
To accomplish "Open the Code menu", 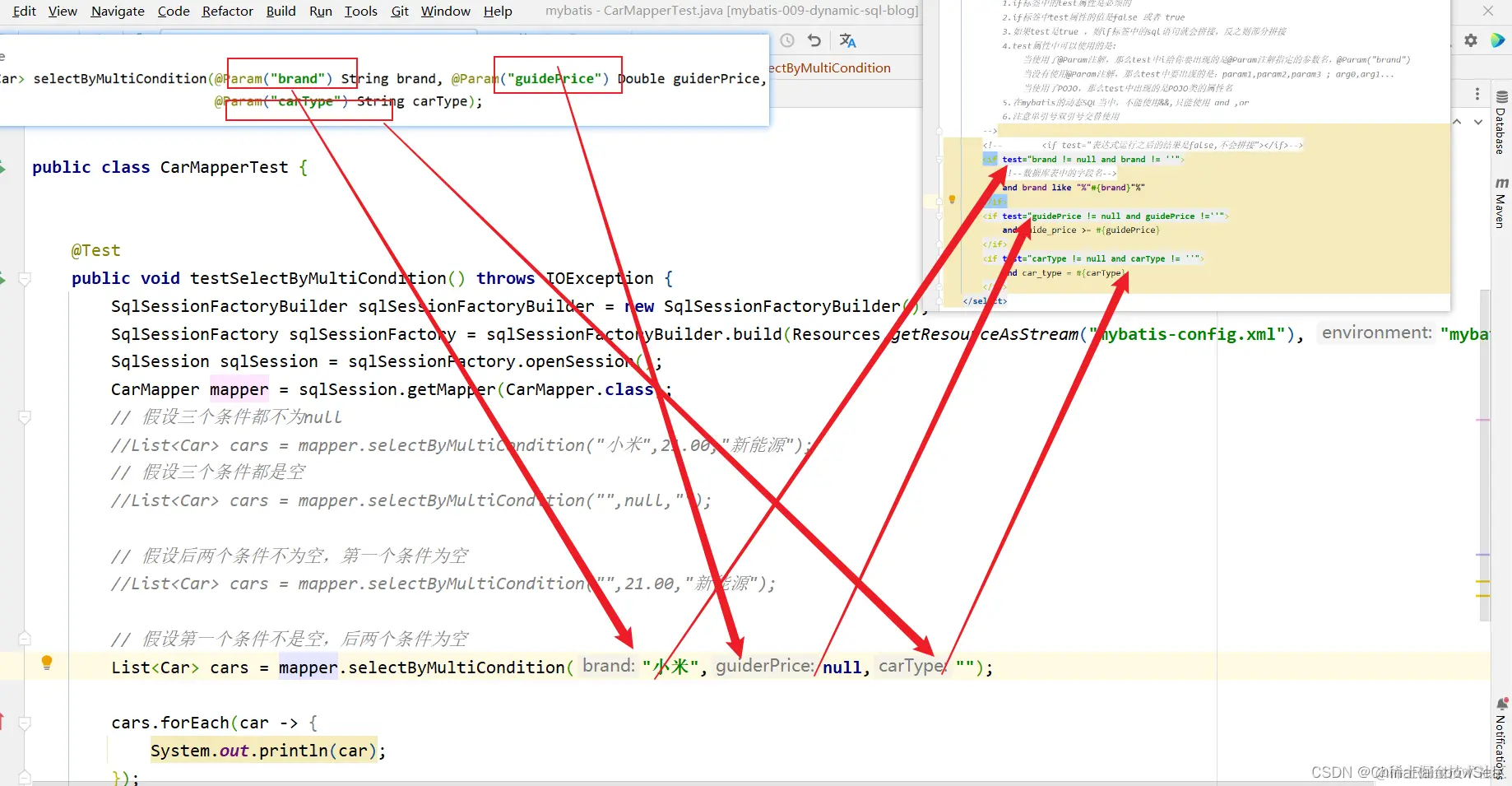I will [173, 11].
